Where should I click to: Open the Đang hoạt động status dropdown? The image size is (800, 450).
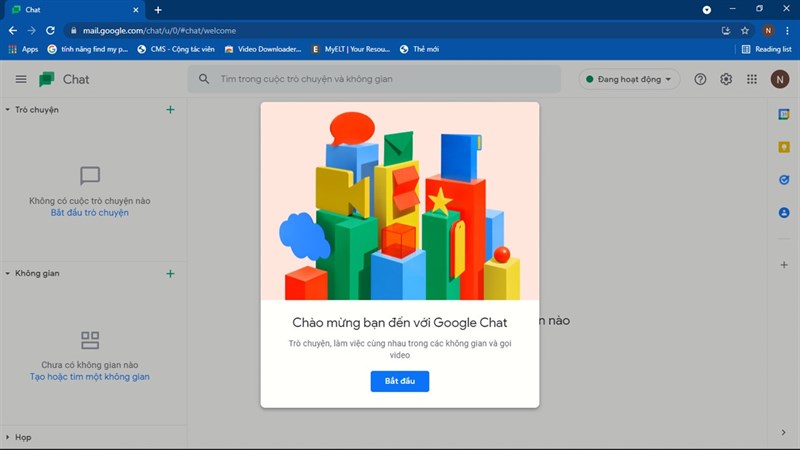[x=629, y=79]
